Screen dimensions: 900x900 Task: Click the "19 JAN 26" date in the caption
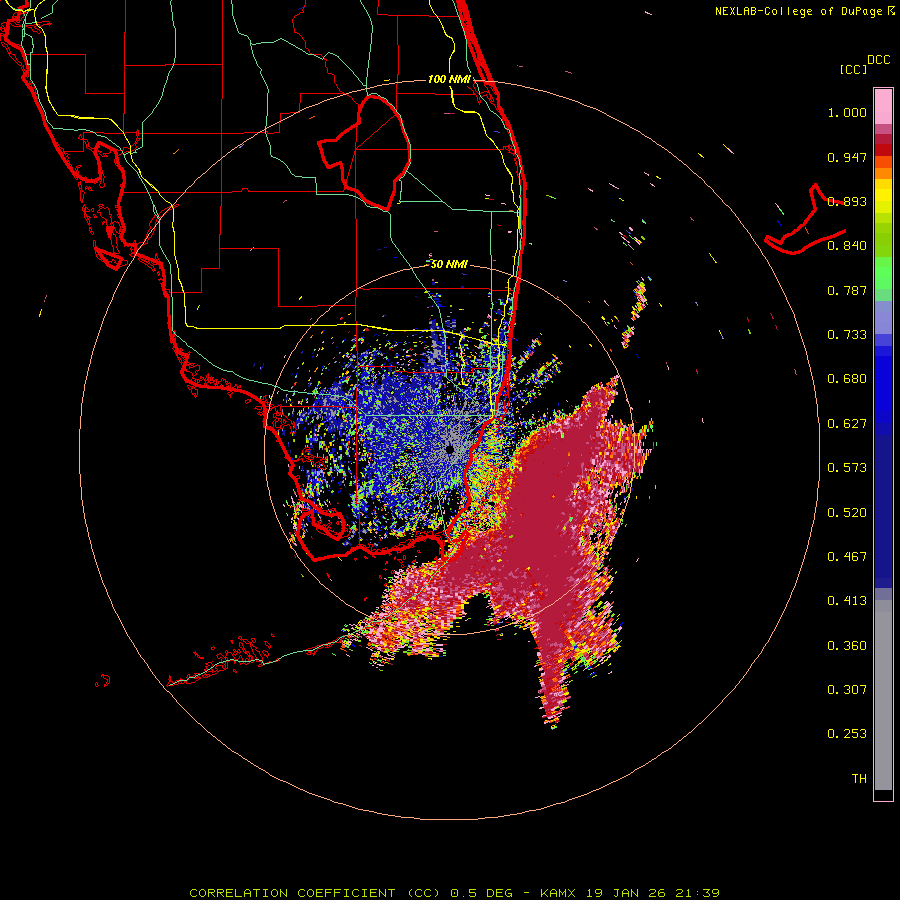click(628, 893)
